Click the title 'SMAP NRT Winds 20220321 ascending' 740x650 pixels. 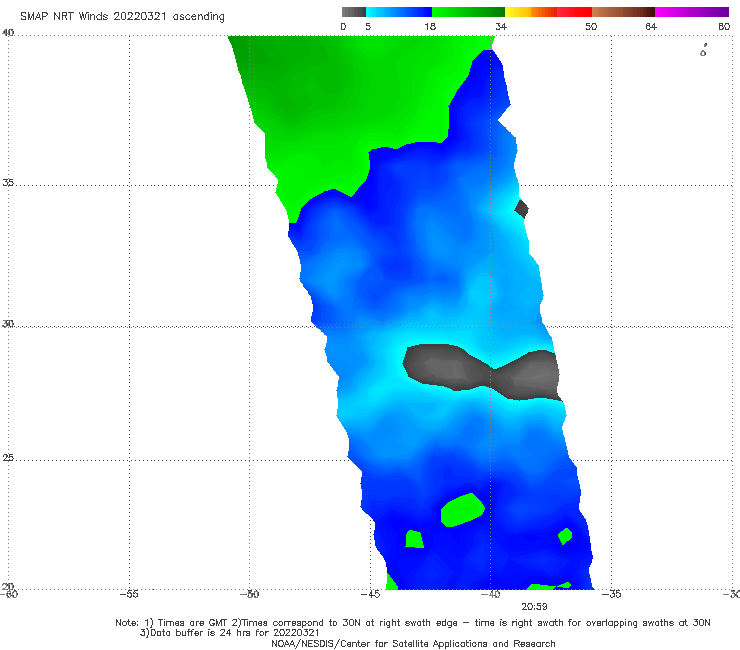pos(122,17)
